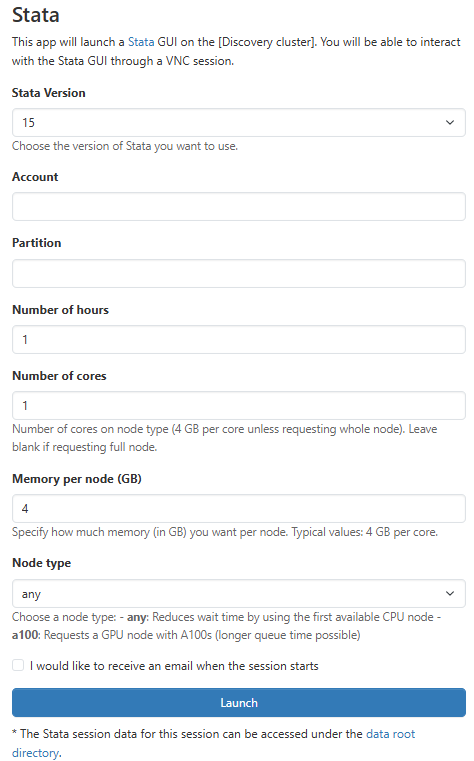Select the Number of hours field

[x=239, y=339]
